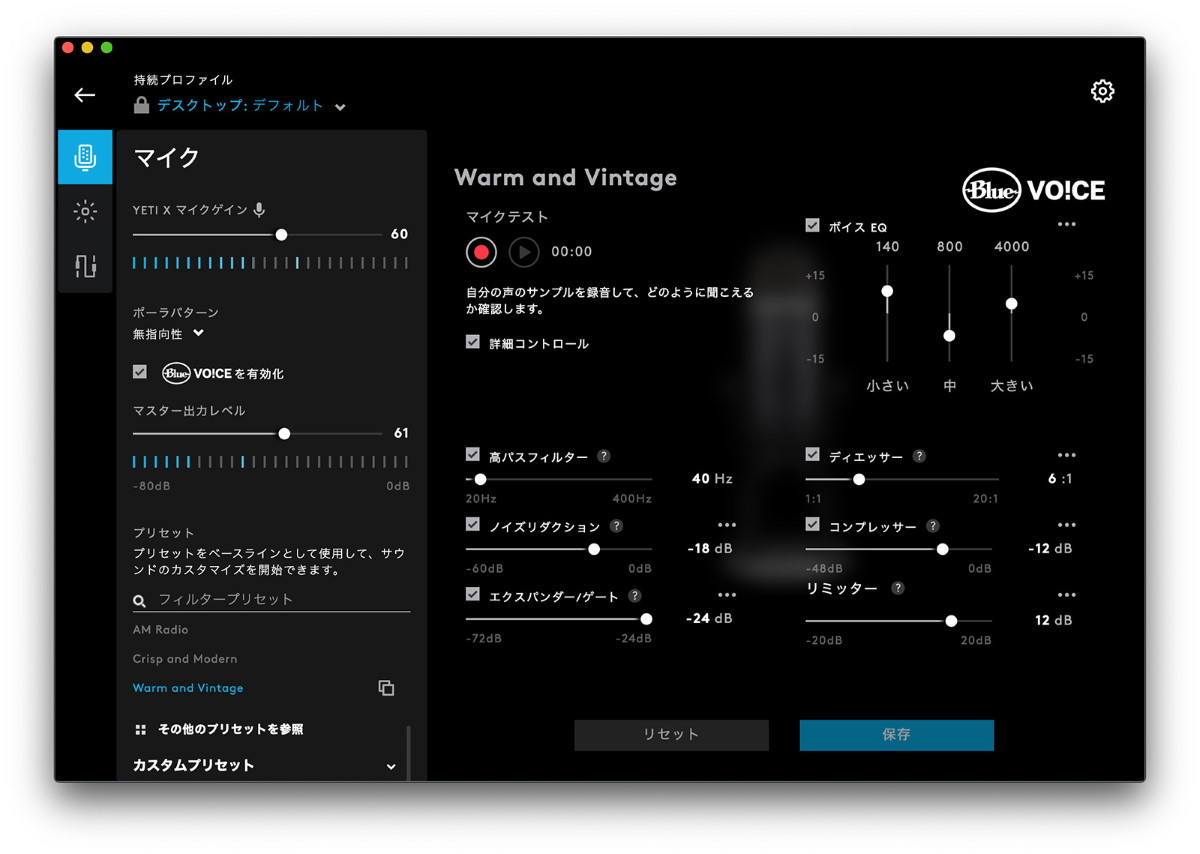Click the help icon beside リミッター

(x=898, y=588)
